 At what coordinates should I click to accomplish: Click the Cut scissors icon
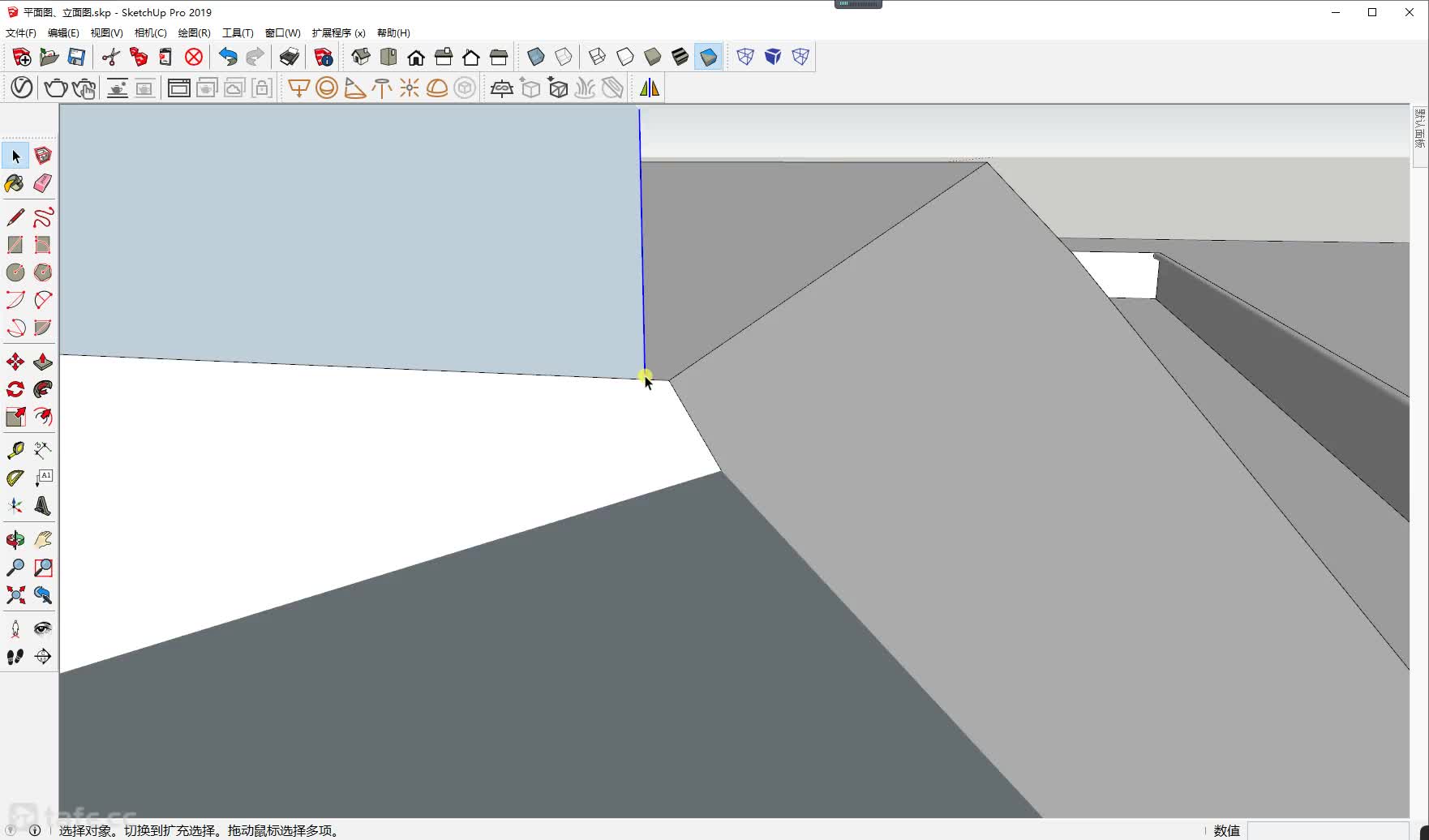[x=111, y=57]
